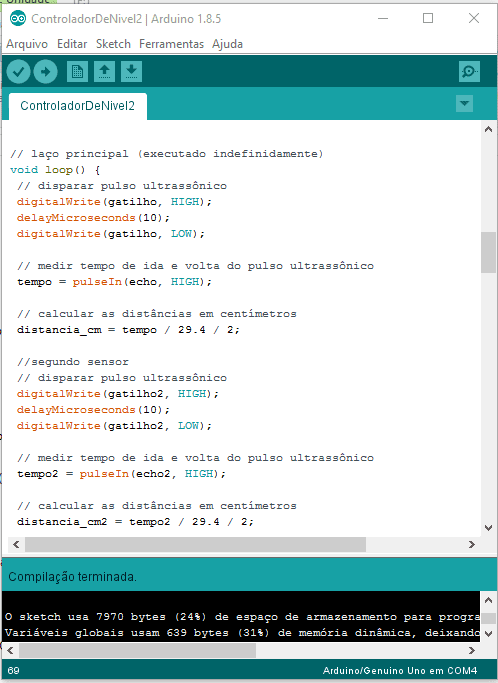Open the Serial Monitor magnifier icon
Screen dimensions: 498x683
pyautogui.click(x=469, y=71)
